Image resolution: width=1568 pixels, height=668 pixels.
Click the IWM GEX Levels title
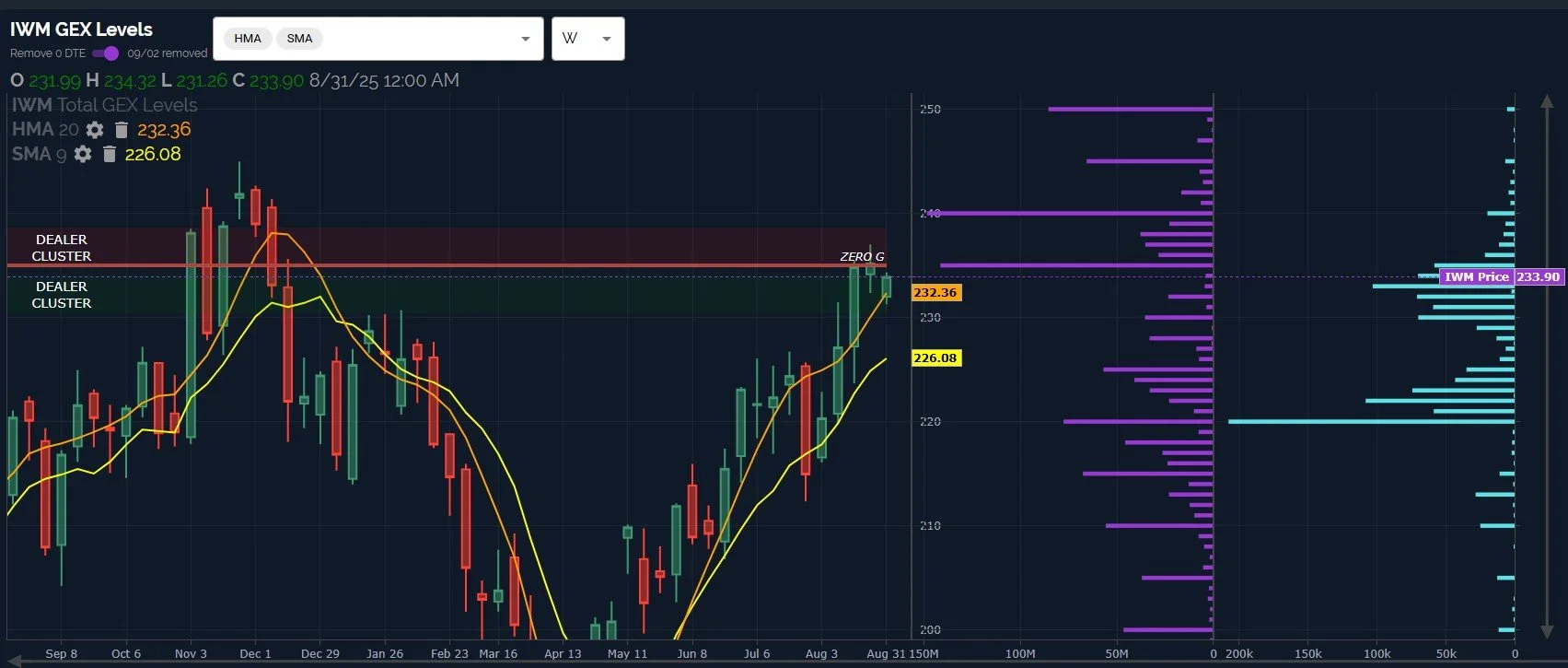tap(81, 29)
